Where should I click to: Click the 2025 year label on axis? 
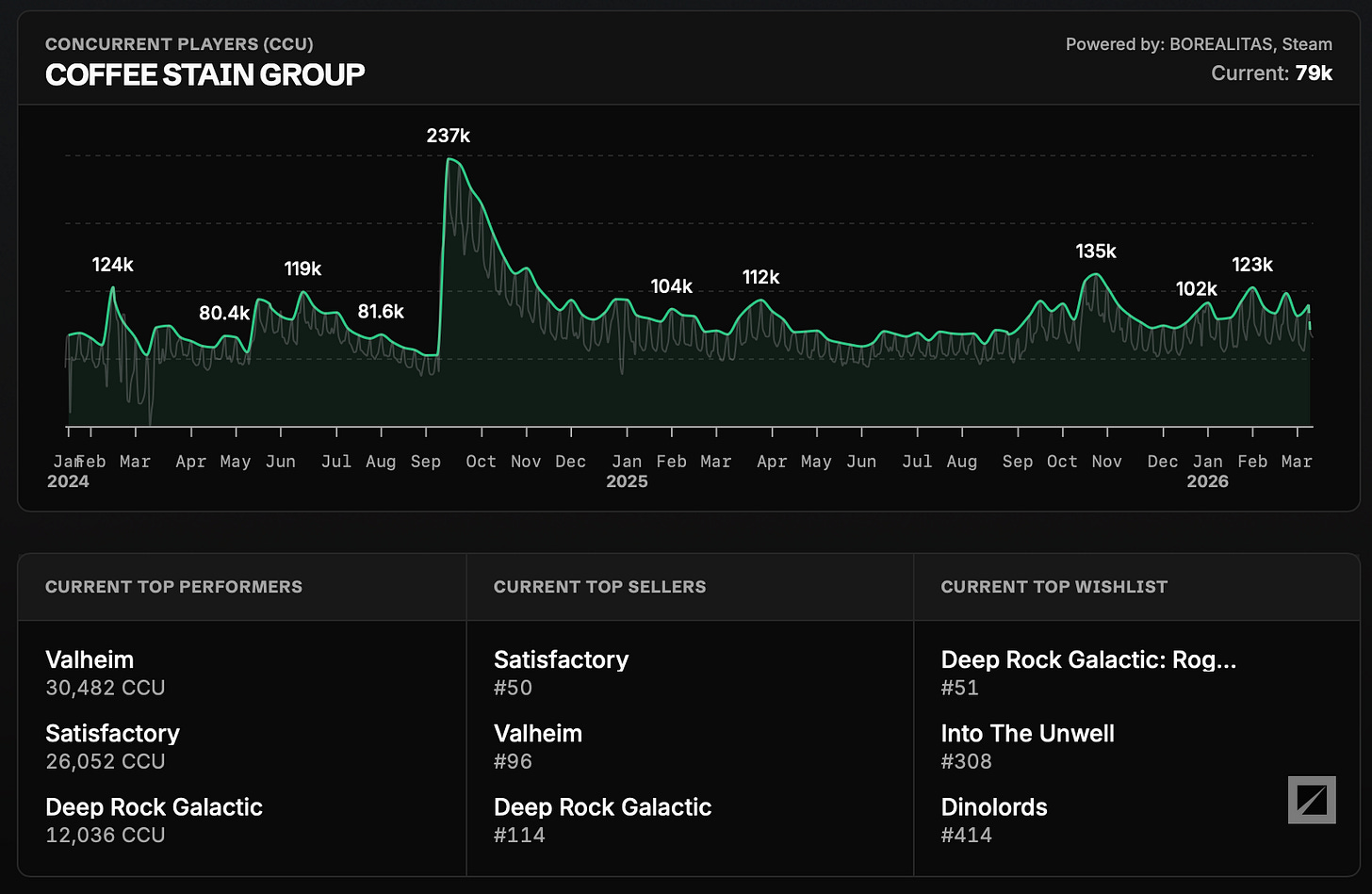(627, 481)
